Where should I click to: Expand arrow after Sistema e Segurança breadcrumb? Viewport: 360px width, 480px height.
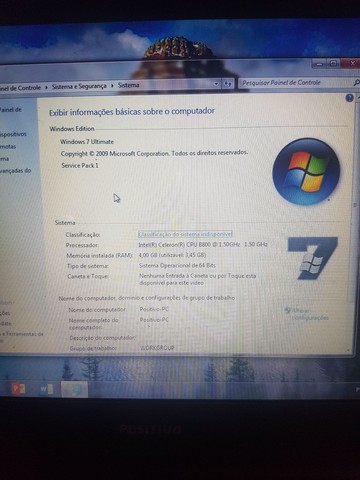click(x=112, y=86)
